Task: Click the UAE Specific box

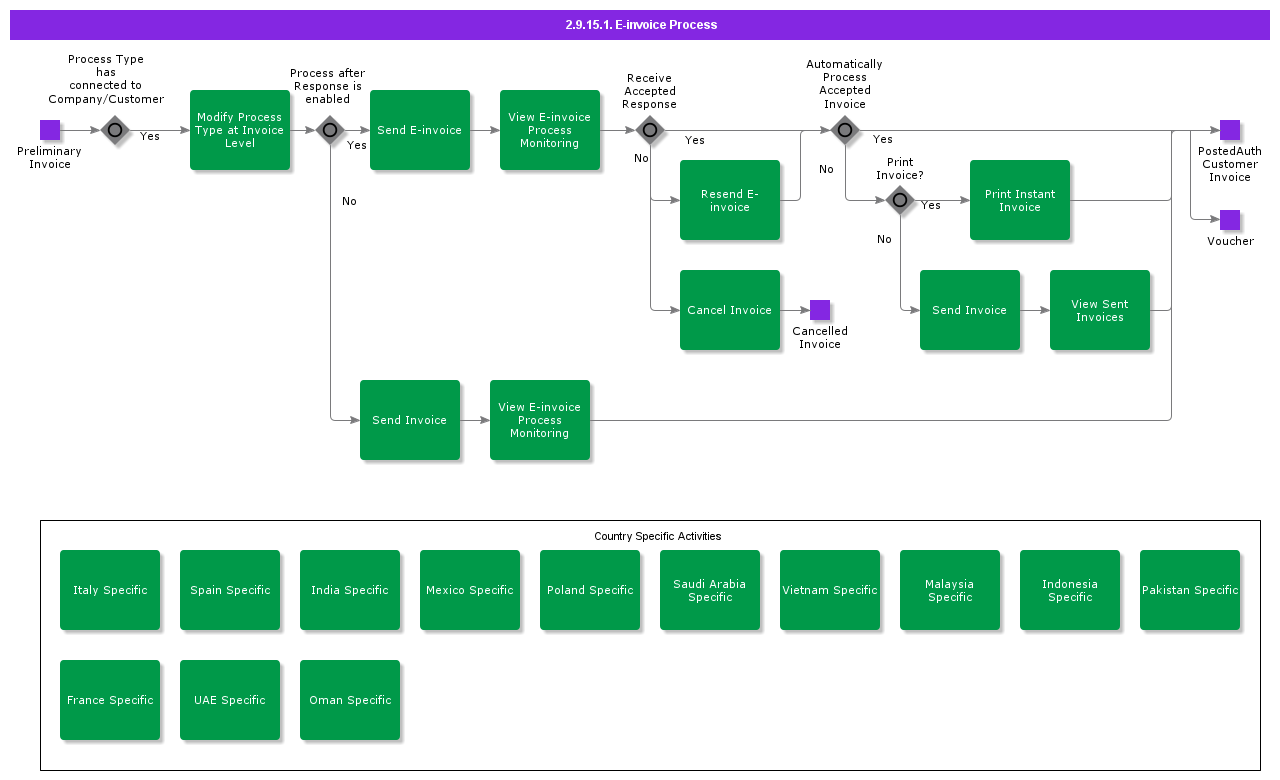Action: coord(230,700)
